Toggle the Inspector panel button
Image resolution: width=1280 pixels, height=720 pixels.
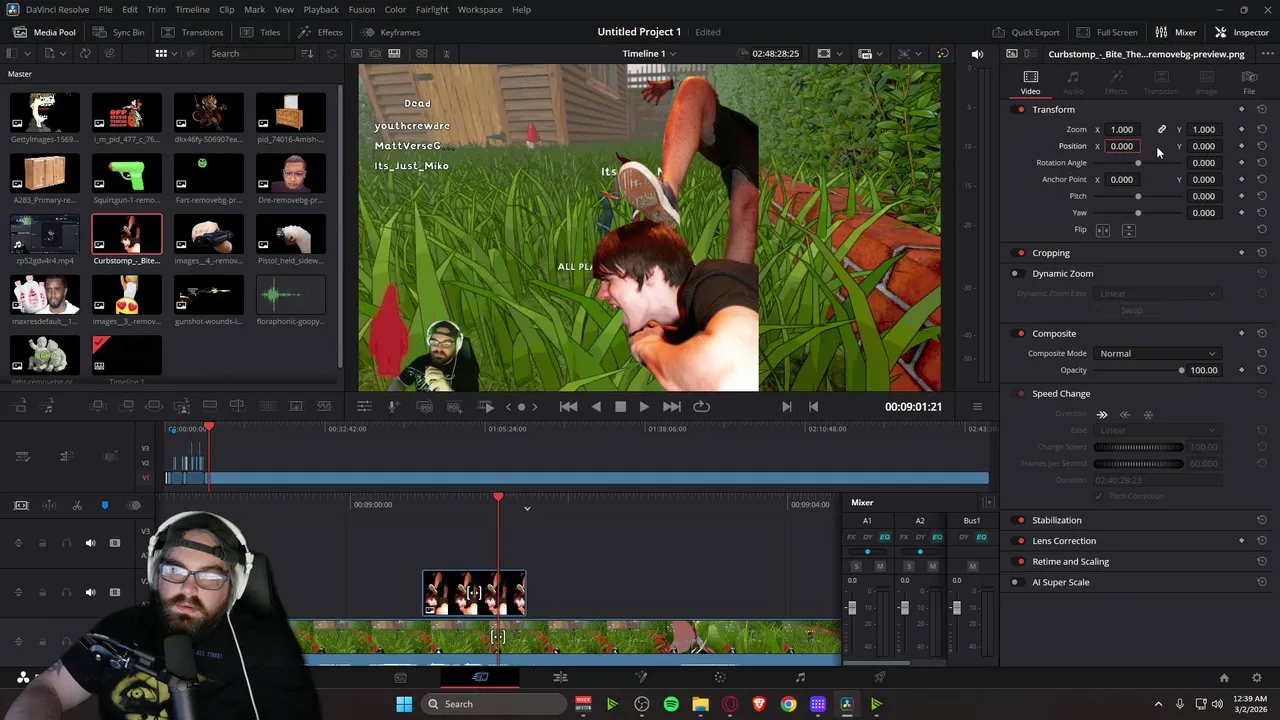click(1242, 32)
